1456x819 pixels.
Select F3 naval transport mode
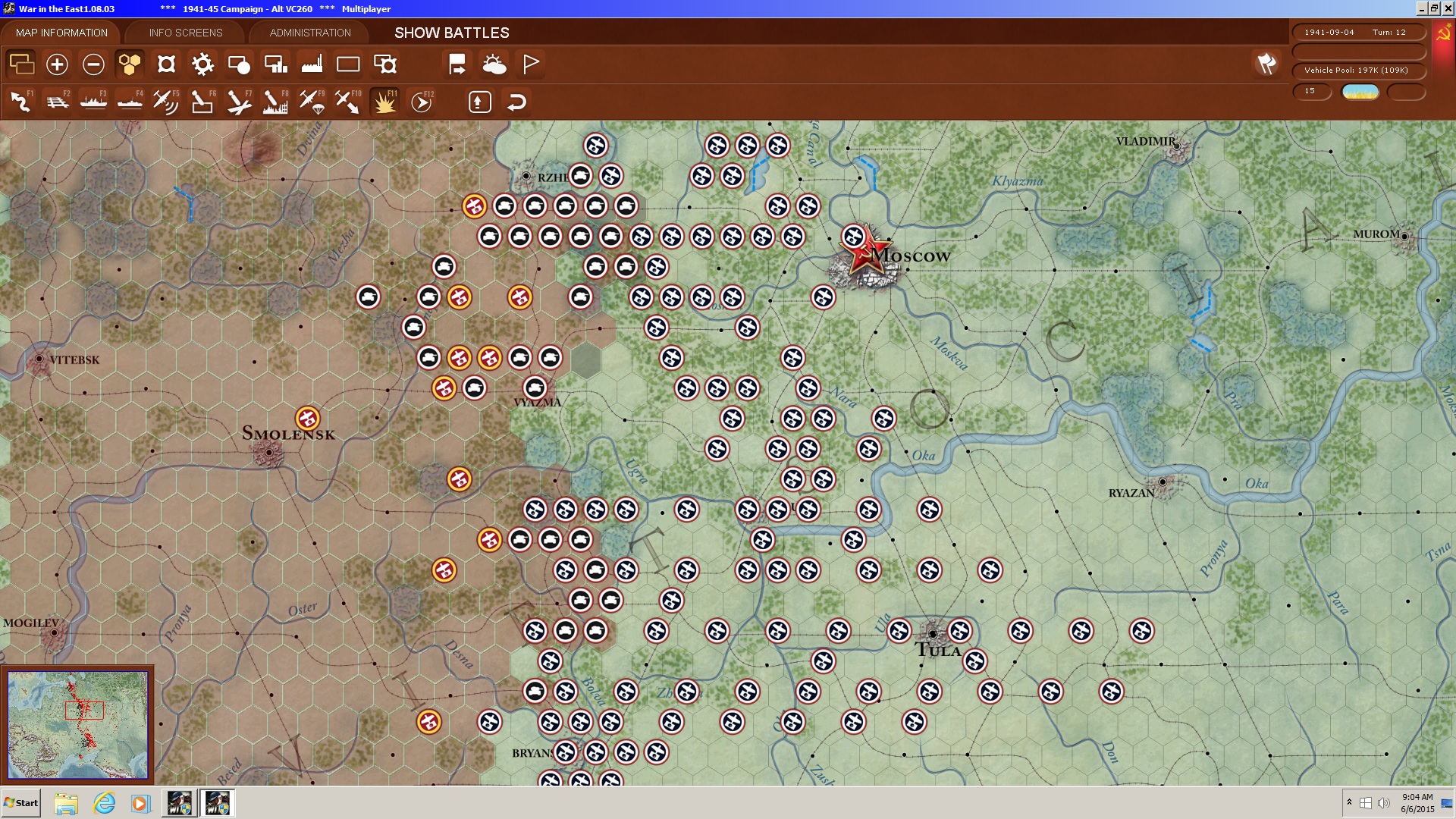93,102
